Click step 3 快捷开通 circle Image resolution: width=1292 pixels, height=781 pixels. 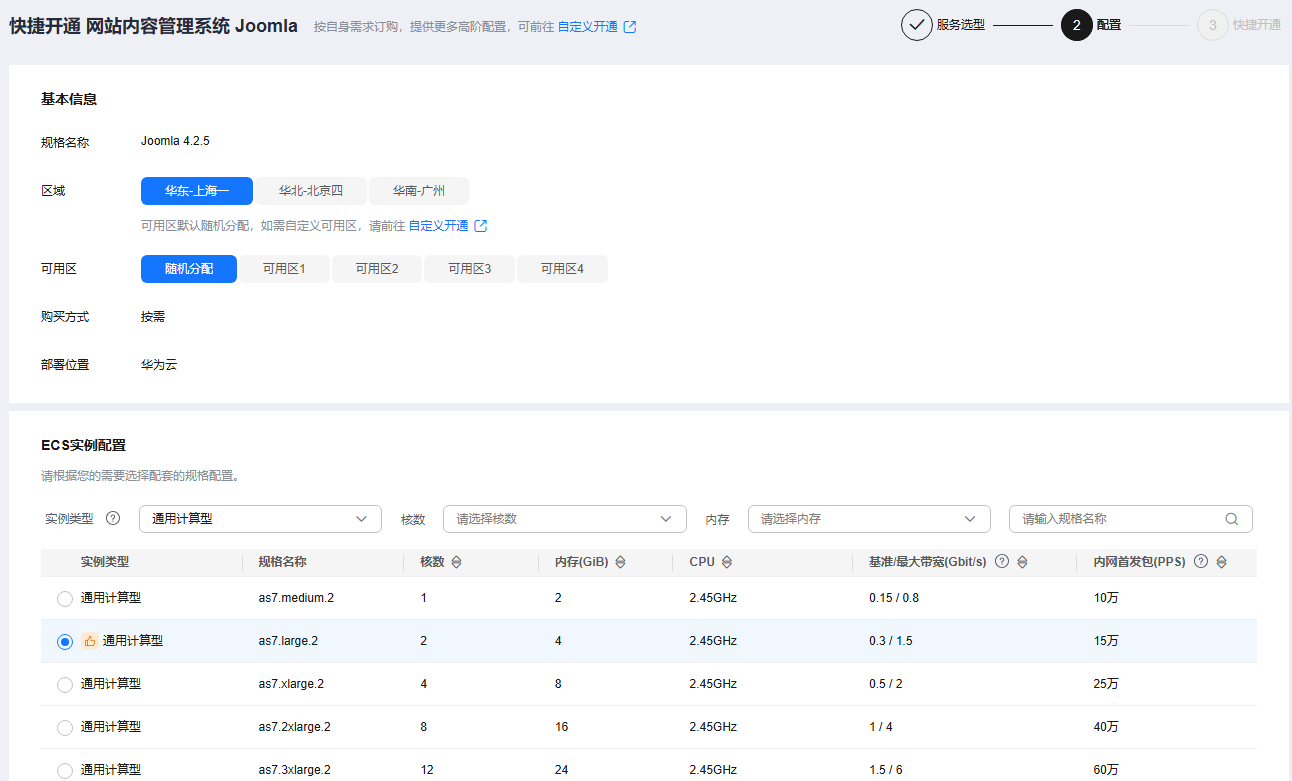coord(1213,25)
